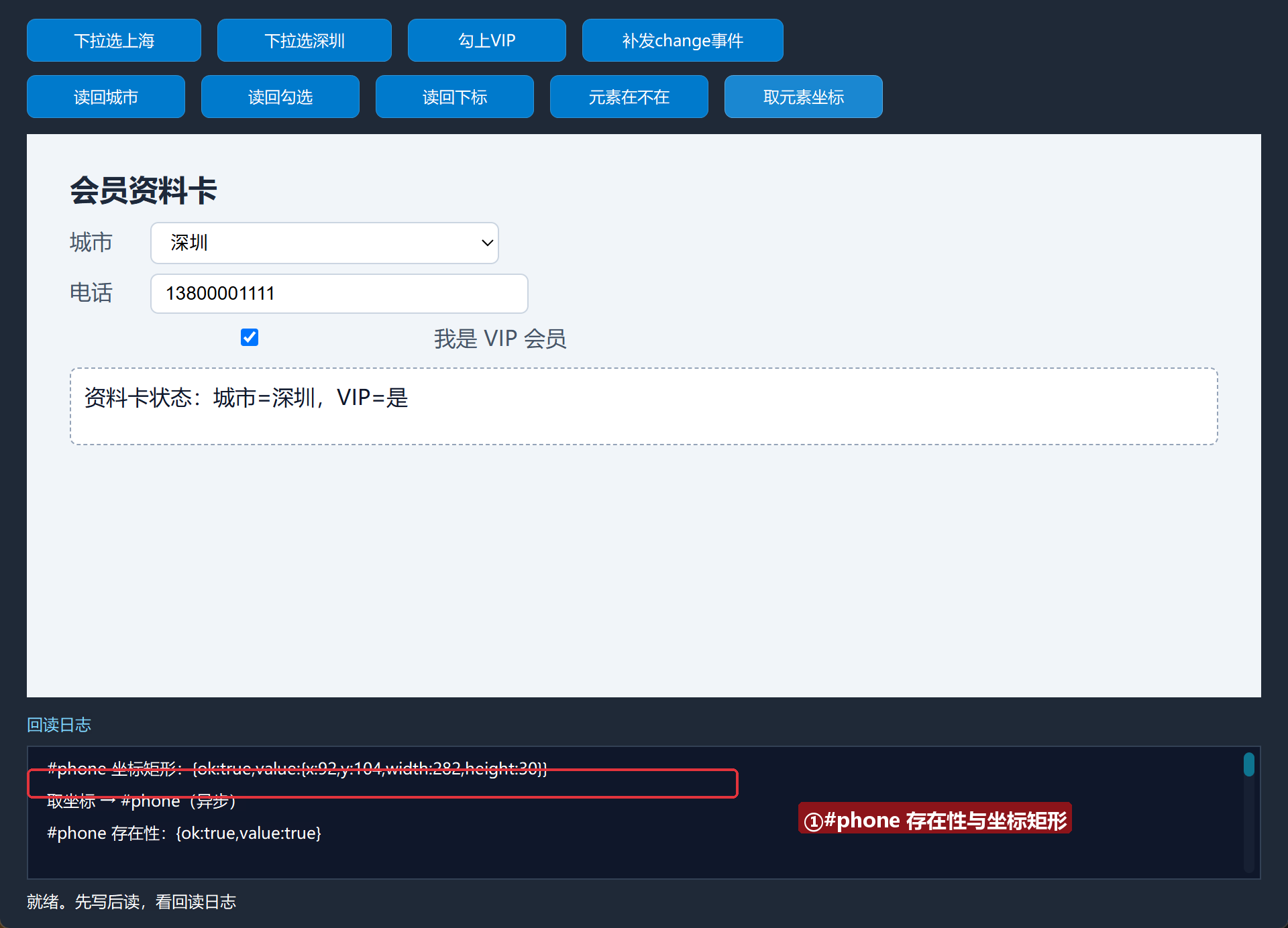Click the chevron arrow of city select
This screenshot has width=1288, height=928.
tap(488, 243)
